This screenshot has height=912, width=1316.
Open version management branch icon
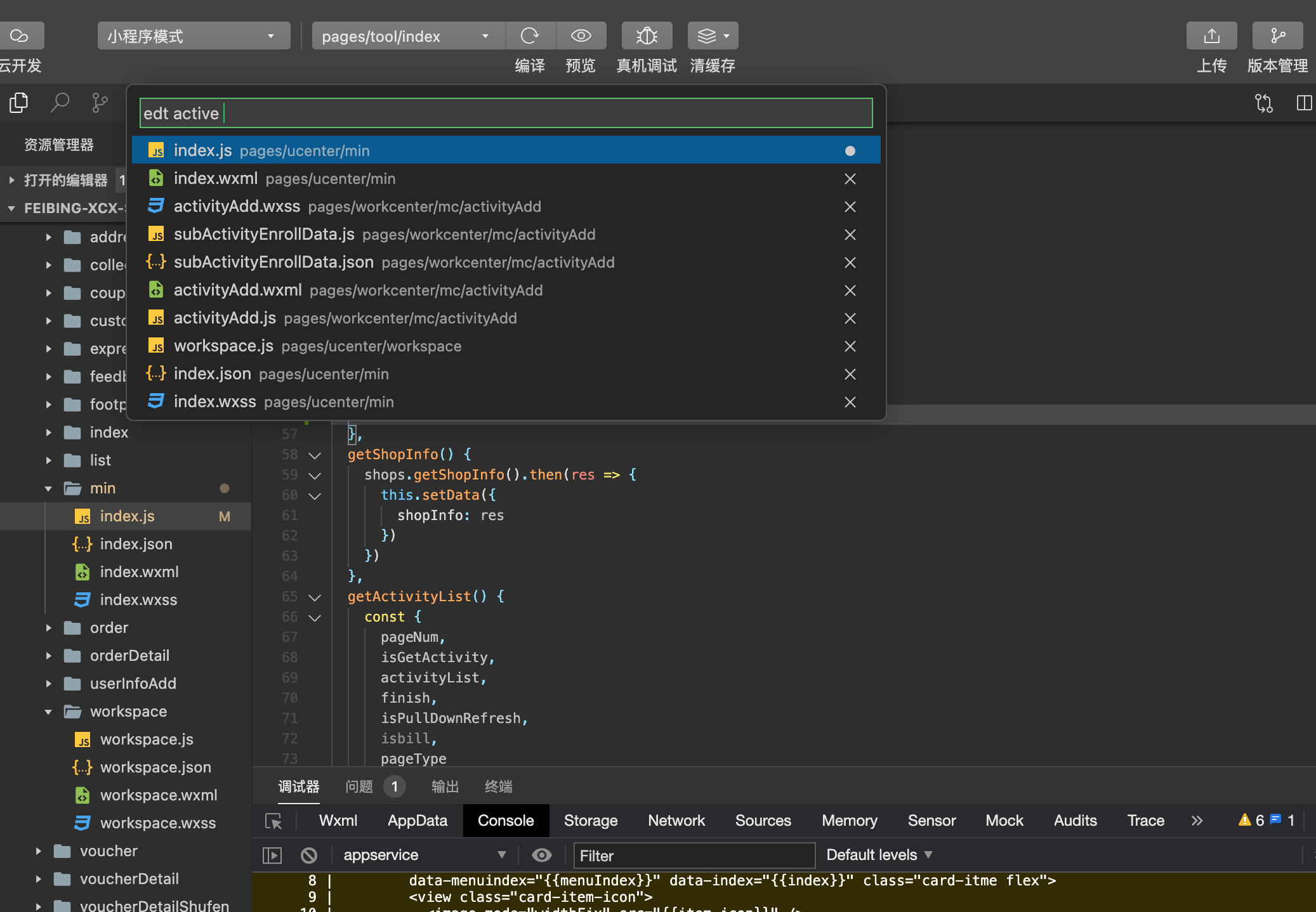coord(1277,36)
